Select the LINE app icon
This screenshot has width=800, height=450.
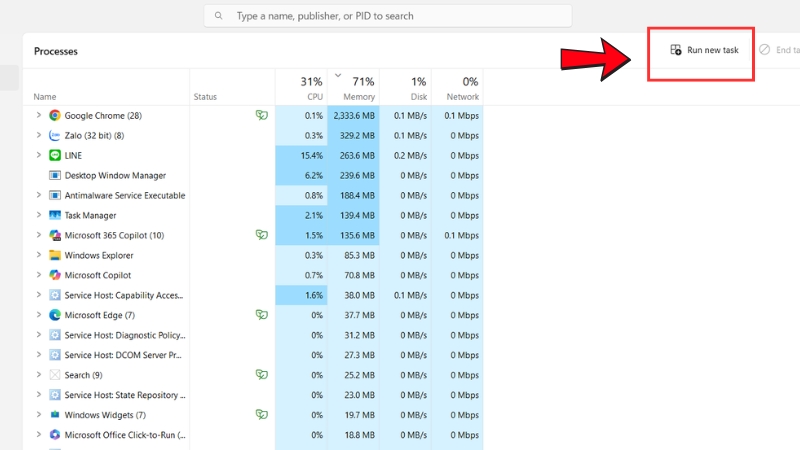[55, 155]
